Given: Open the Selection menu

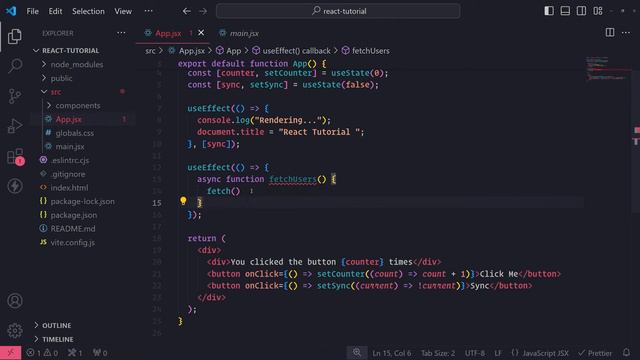Looking at the screenshot, I should pyautogui.click(x=88, y=11).
